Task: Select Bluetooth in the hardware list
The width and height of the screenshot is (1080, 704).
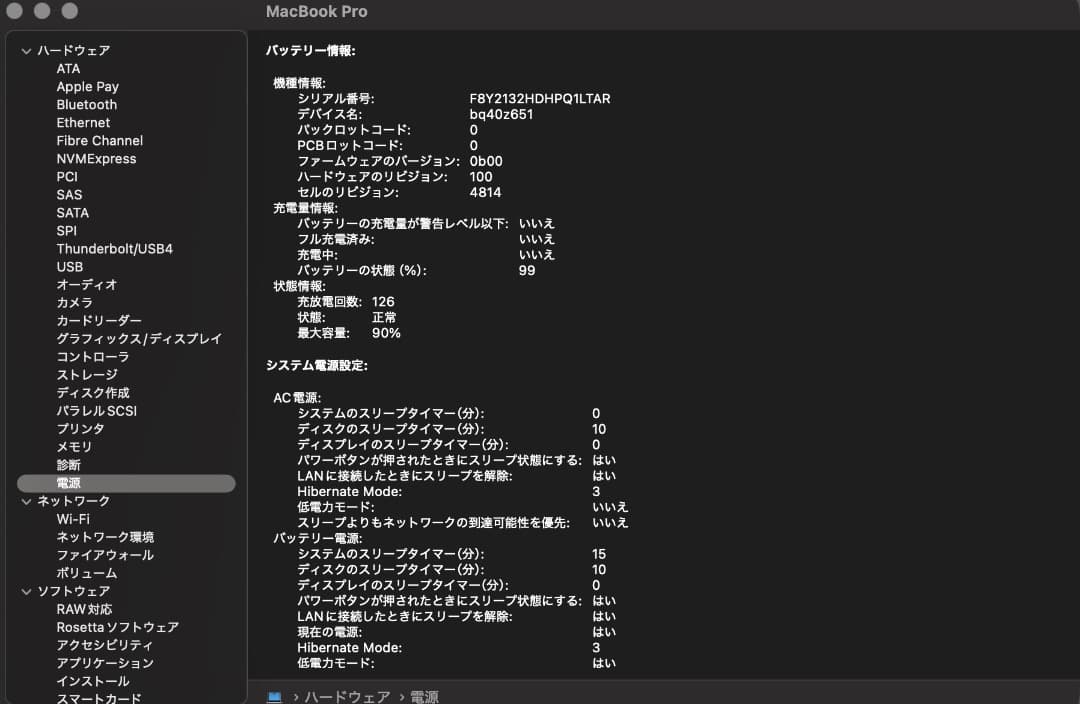Action: point(86,104)
